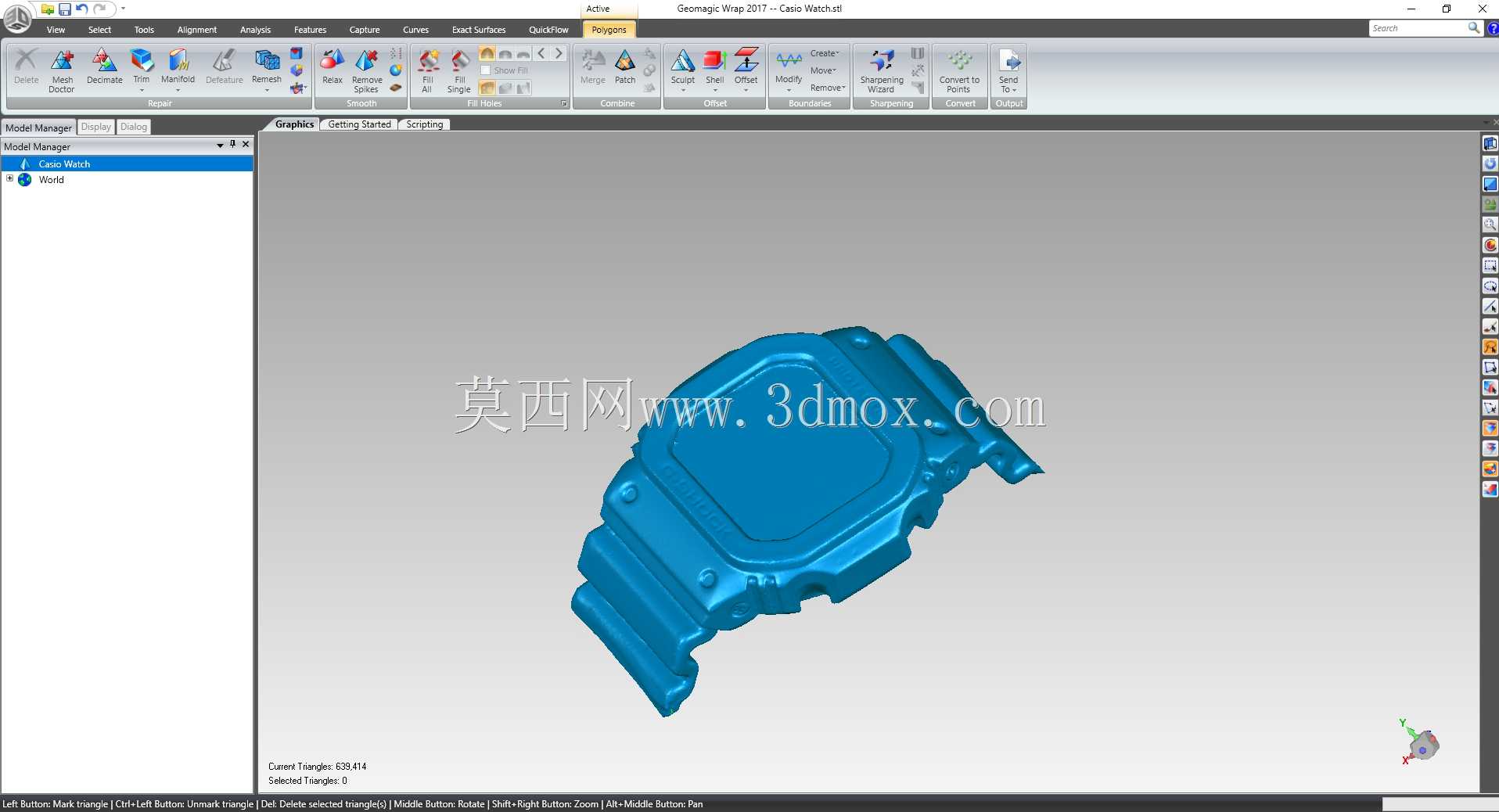Switch to the Scripting tab
The image size is (1499, 812).
click(425, 124)
